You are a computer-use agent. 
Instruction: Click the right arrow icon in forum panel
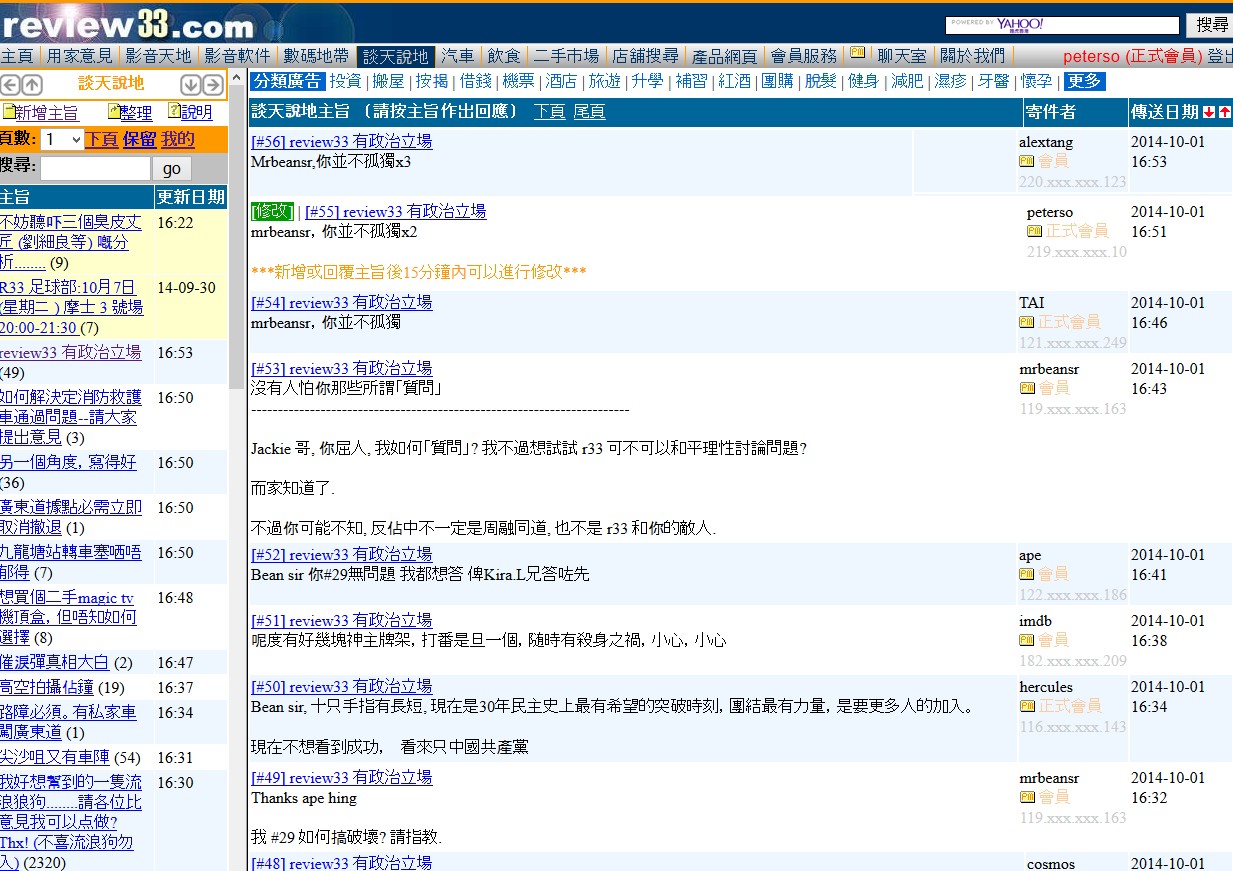point(213,85)
